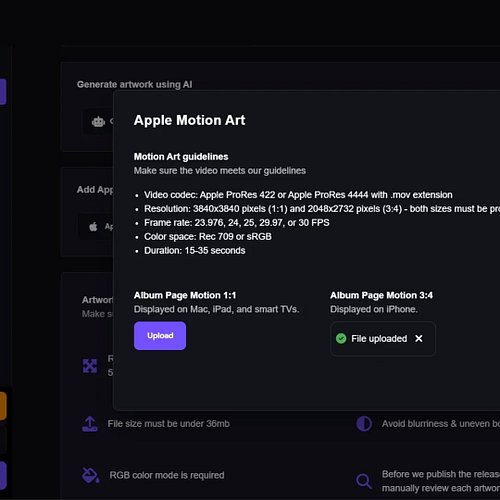Click the Album Page Motion 3:4 label
This screenshot has height=500, width=500.
(x=381, y=295)
